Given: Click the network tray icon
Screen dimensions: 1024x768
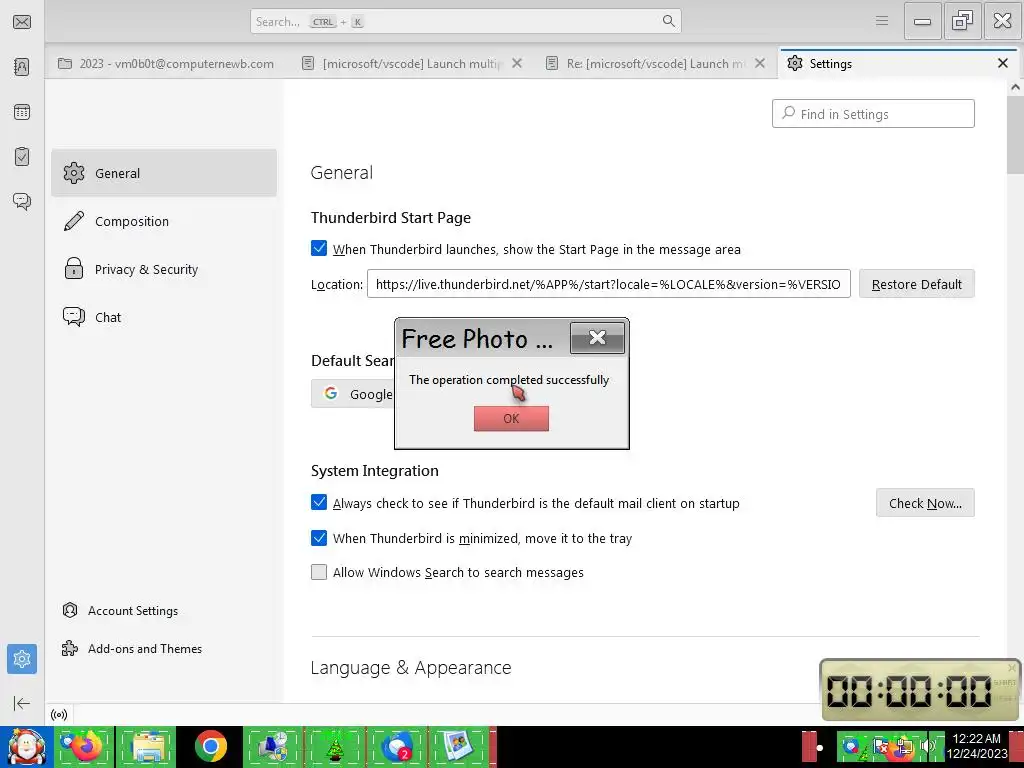Looking at the screenshot, I should click(905, 746).
